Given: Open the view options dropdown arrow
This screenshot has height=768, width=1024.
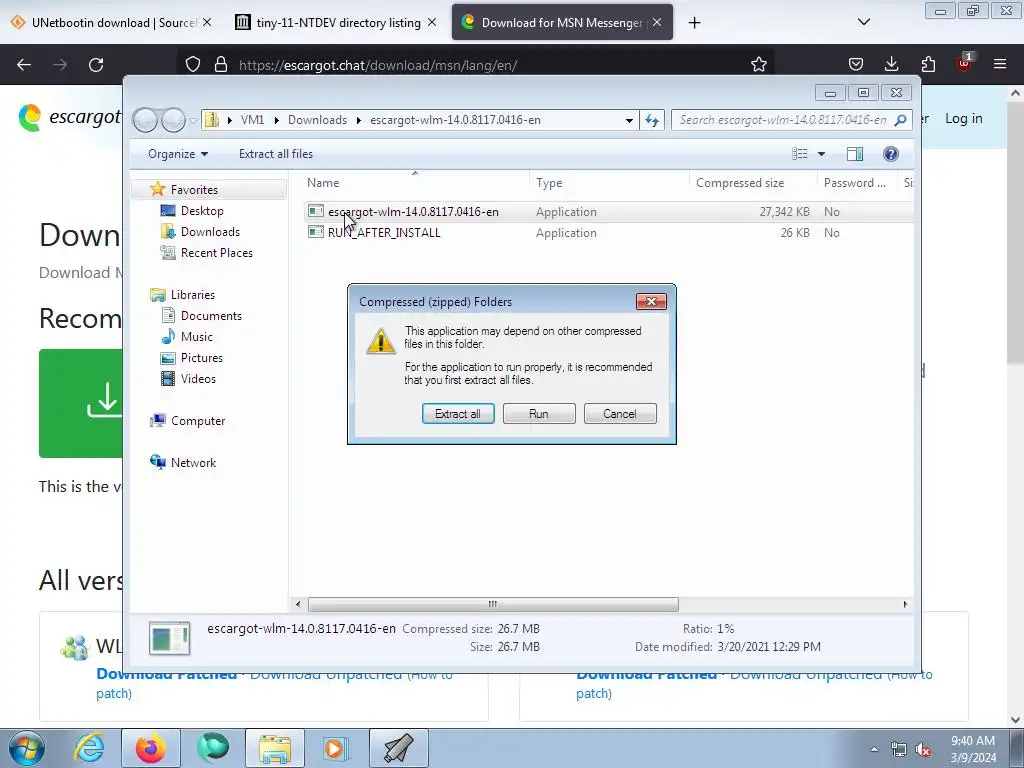Looking at the screenshot, I should (822, 154).
